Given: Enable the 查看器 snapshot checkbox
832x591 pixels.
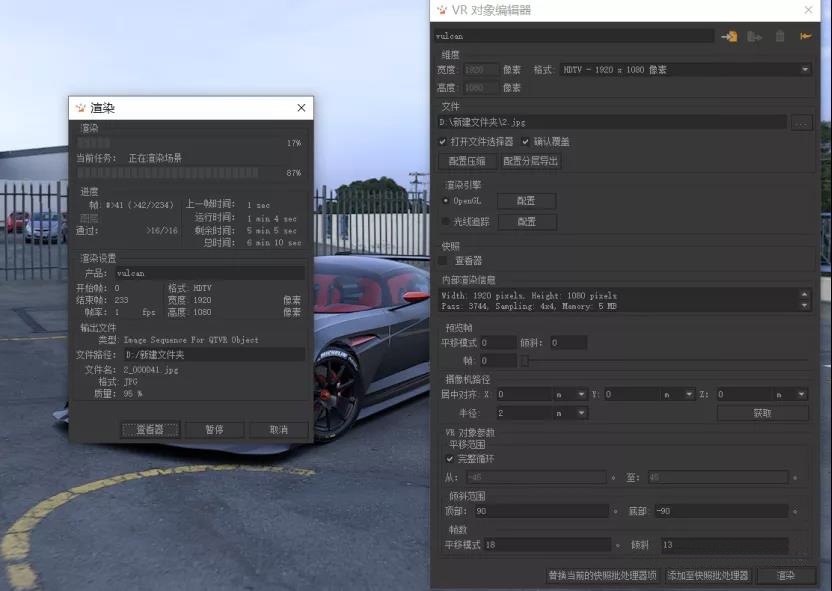Looking at the screenshot, I should [443, 260].
